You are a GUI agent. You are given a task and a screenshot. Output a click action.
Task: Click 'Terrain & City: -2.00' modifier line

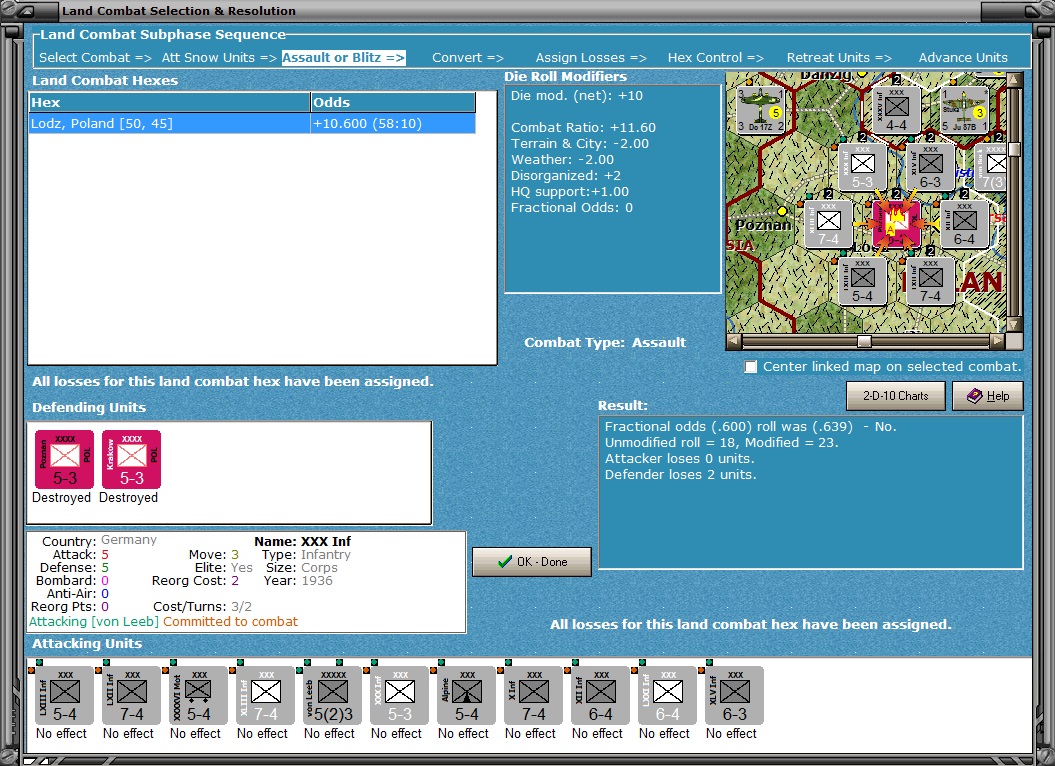tap(579, 143)
